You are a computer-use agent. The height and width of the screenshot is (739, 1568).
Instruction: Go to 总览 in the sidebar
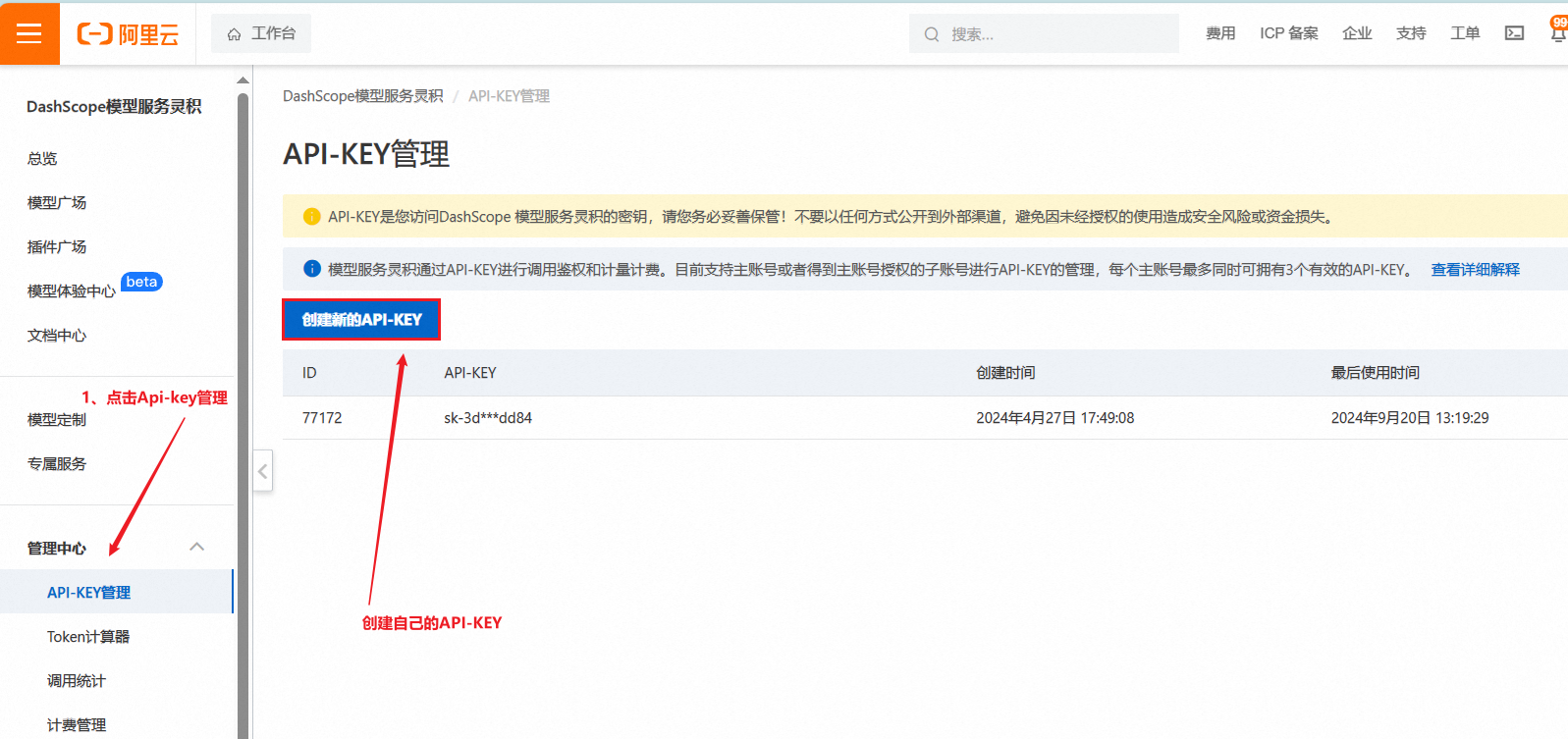coord(42,159)
